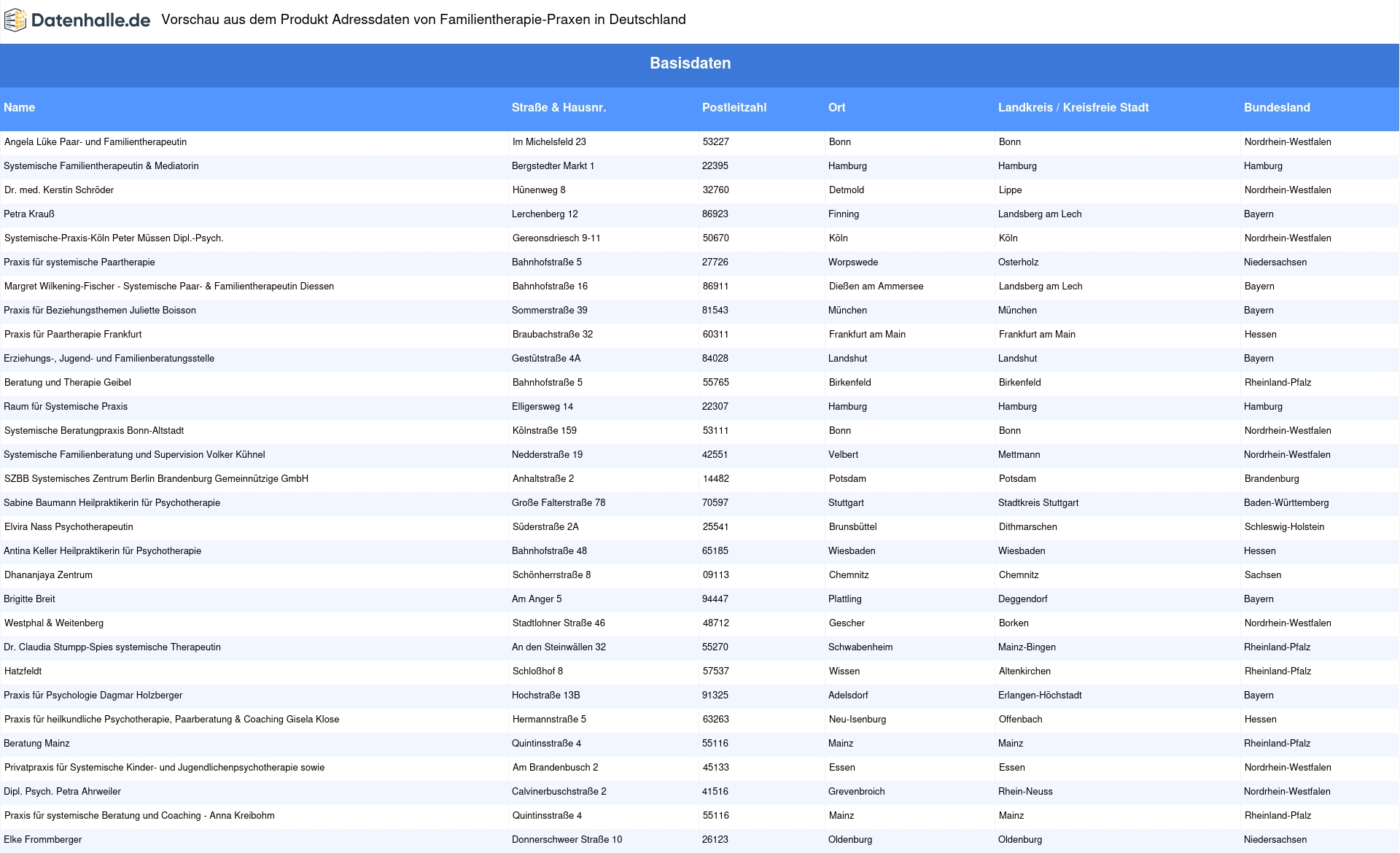Click the Basisdaten section header
The height and width of the screenshot is (853, 1400).
690,63
